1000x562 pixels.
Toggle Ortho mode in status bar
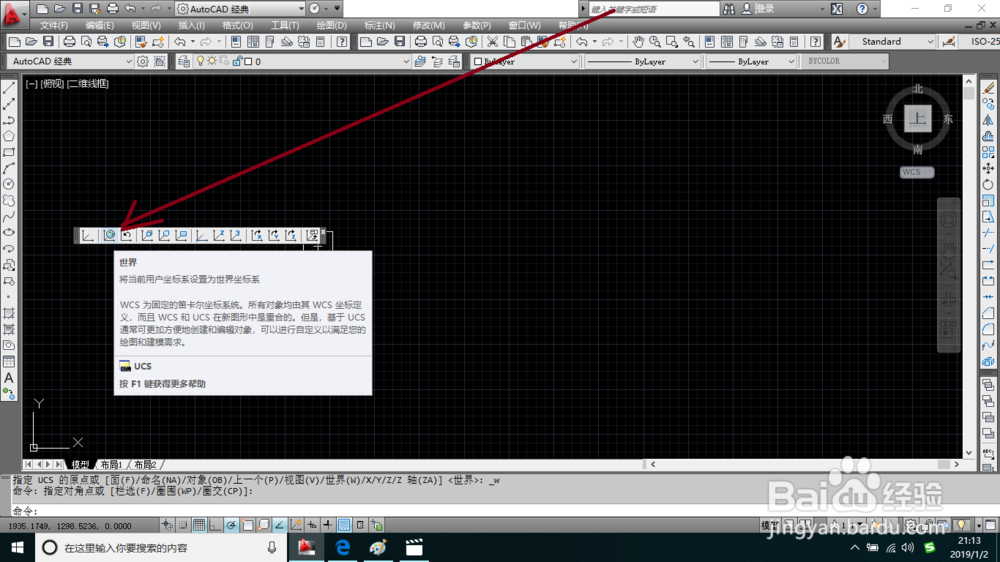click(x=215, y=525)
